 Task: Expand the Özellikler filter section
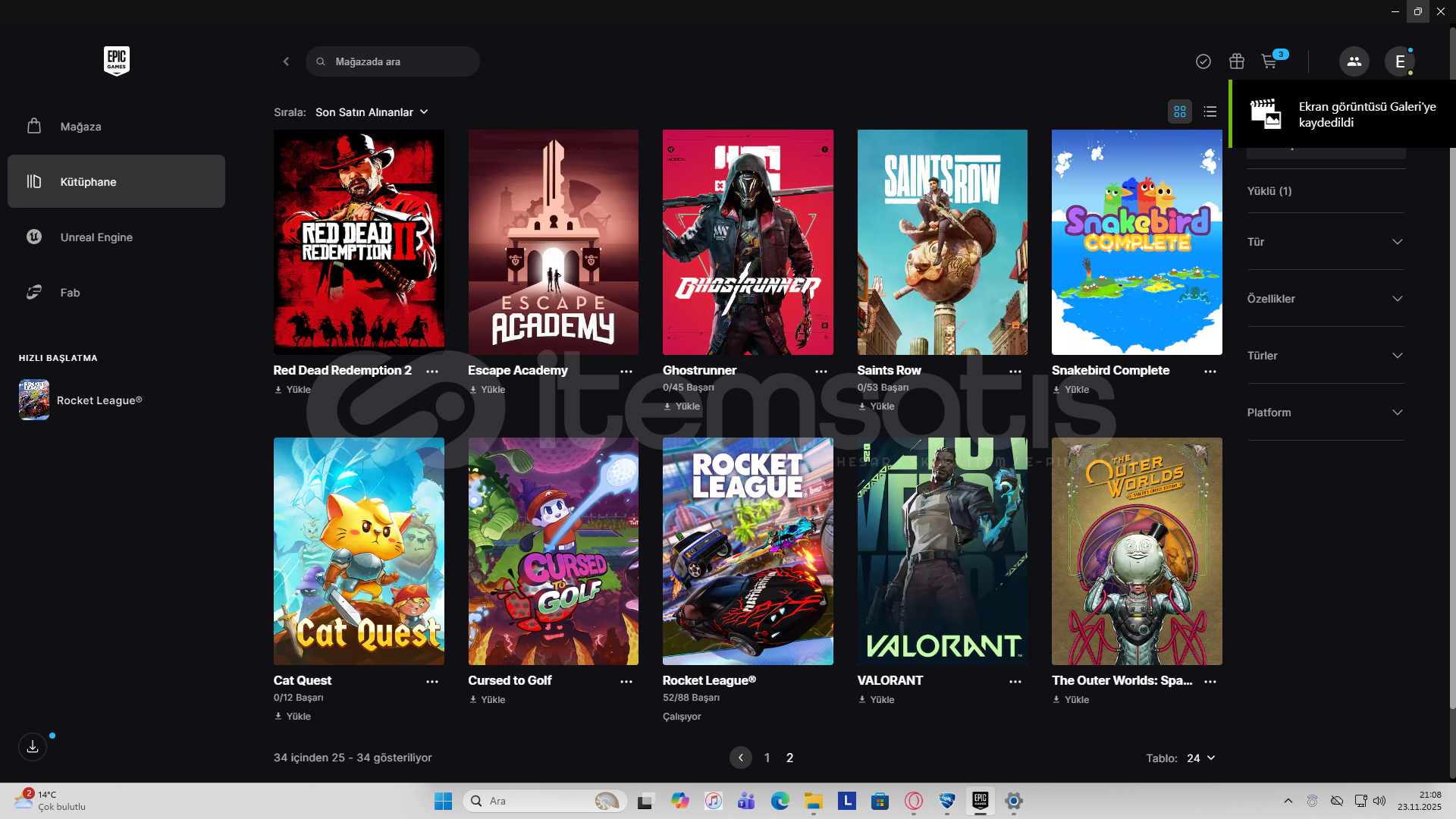1325,299
